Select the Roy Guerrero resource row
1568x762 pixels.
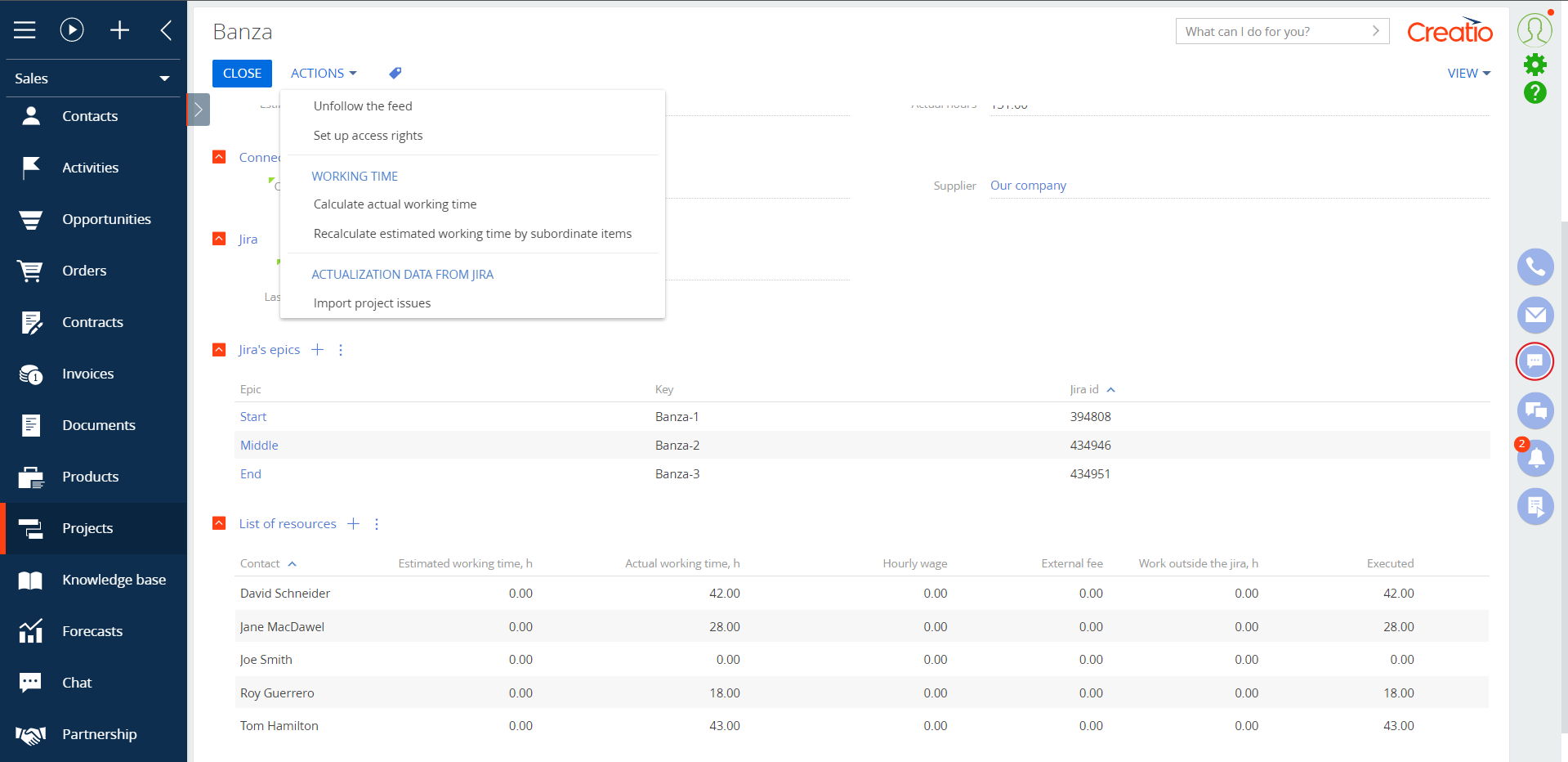[861, 693]
